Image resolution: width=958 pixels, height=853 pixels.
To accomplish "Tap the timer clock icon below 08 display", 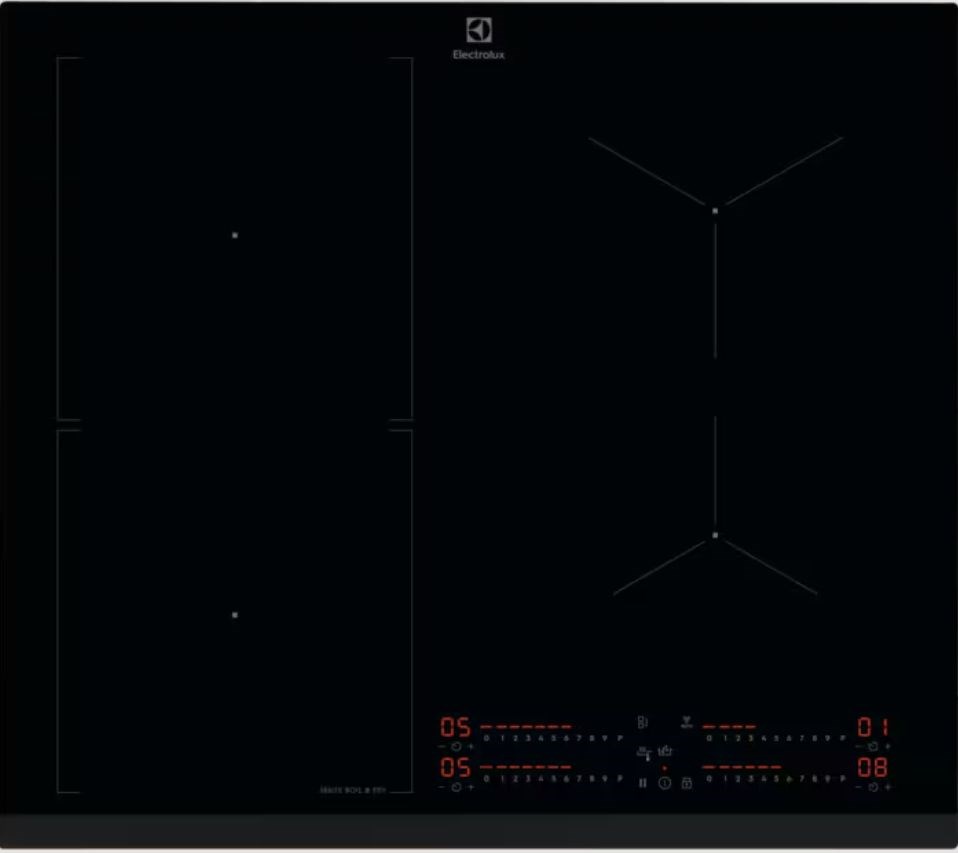I will tap(872, 787).
